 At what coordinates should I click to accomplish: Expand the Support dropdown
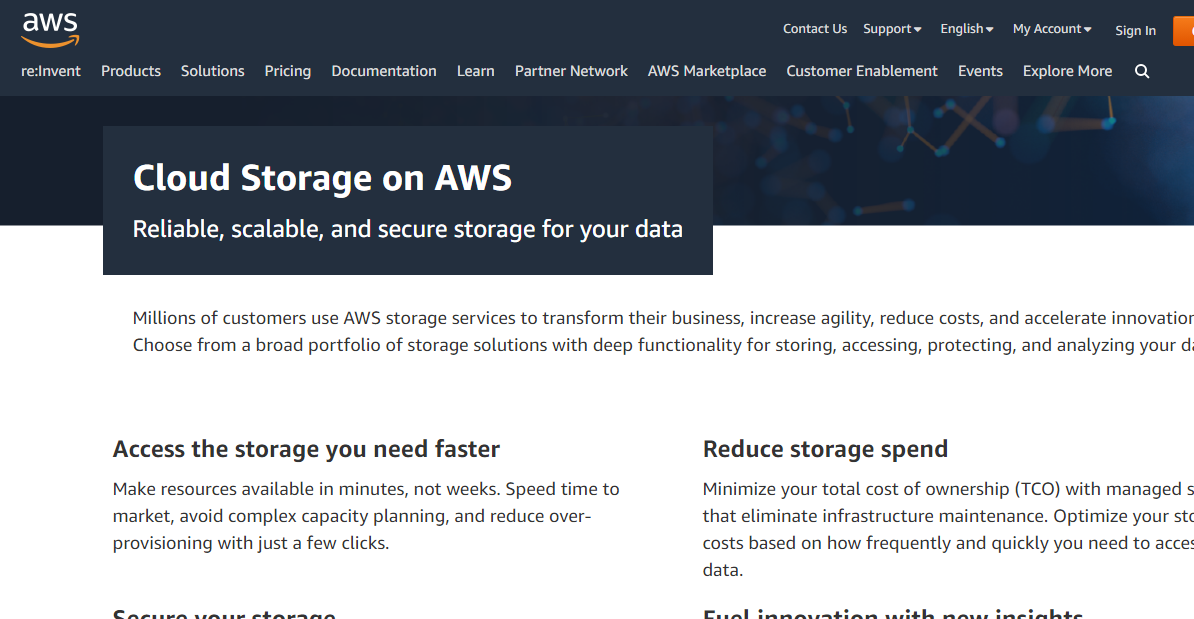coord(892,29)
